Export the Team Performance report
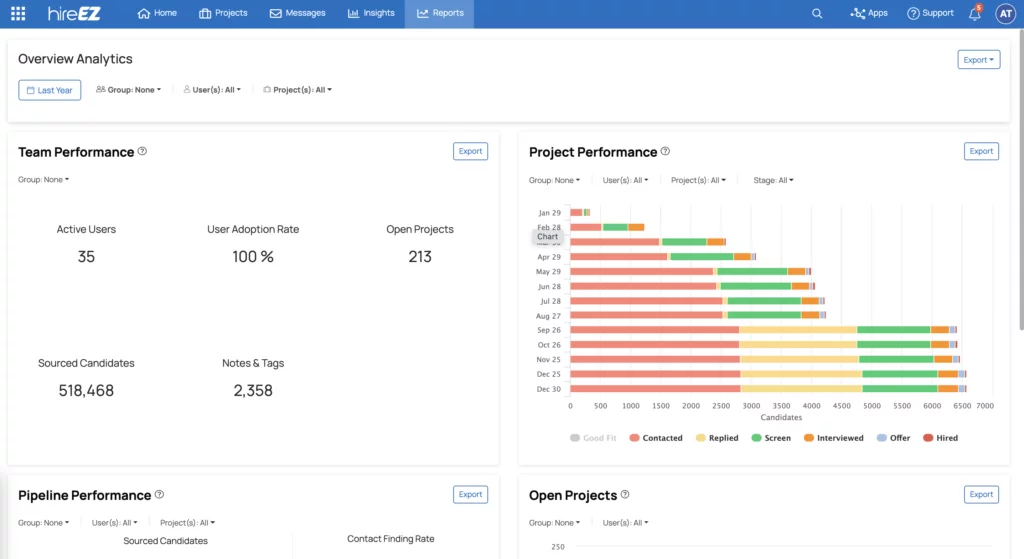The image size is (1024, 559). tap(470, 151)
